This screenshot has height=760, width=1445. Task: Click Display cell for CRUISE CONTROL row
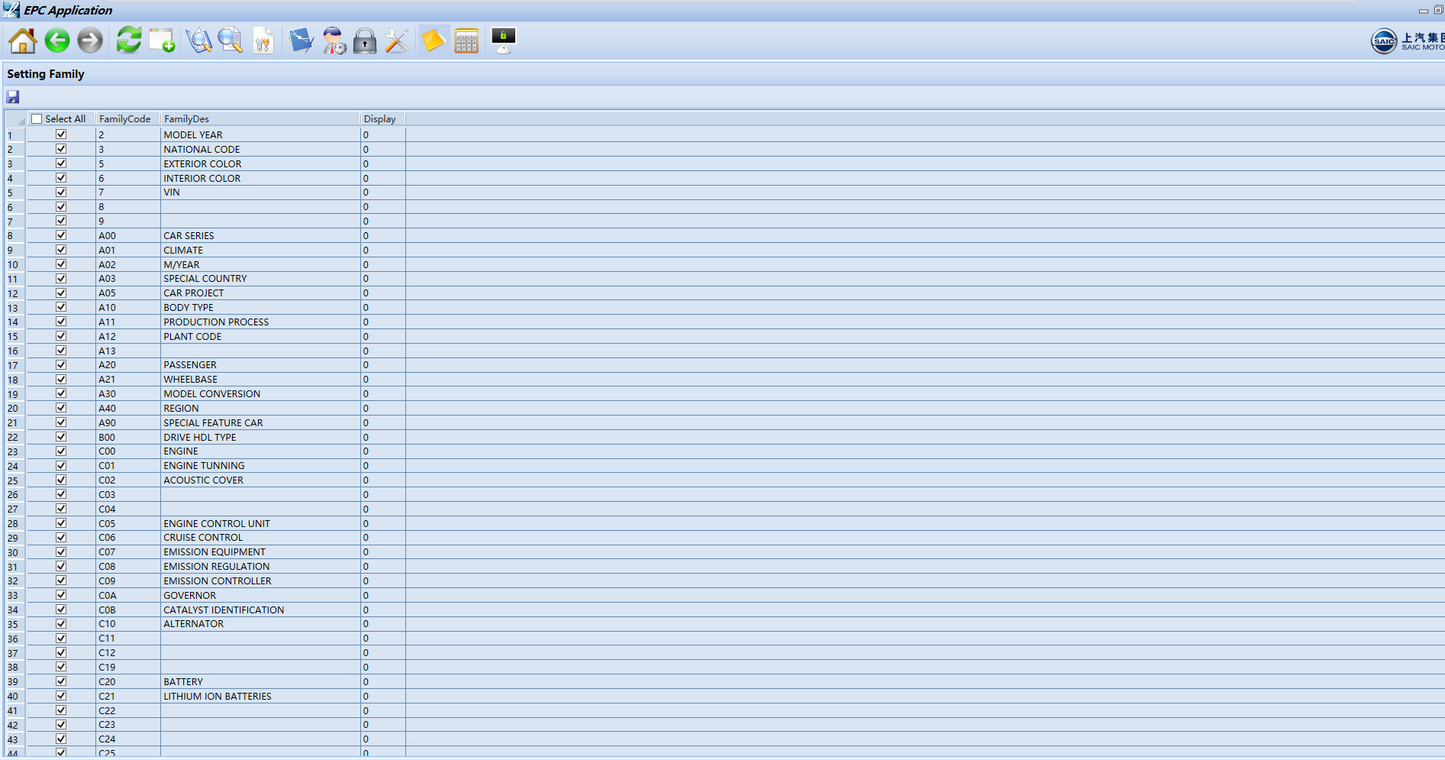click(381, 538)
